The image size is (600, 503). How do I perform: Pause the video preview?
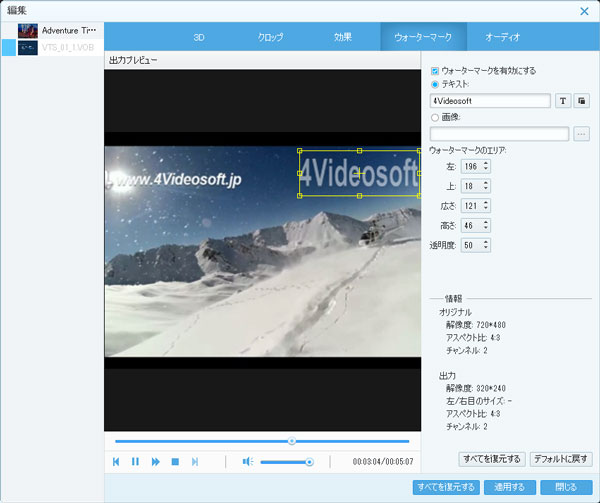(x=135, y=461)
